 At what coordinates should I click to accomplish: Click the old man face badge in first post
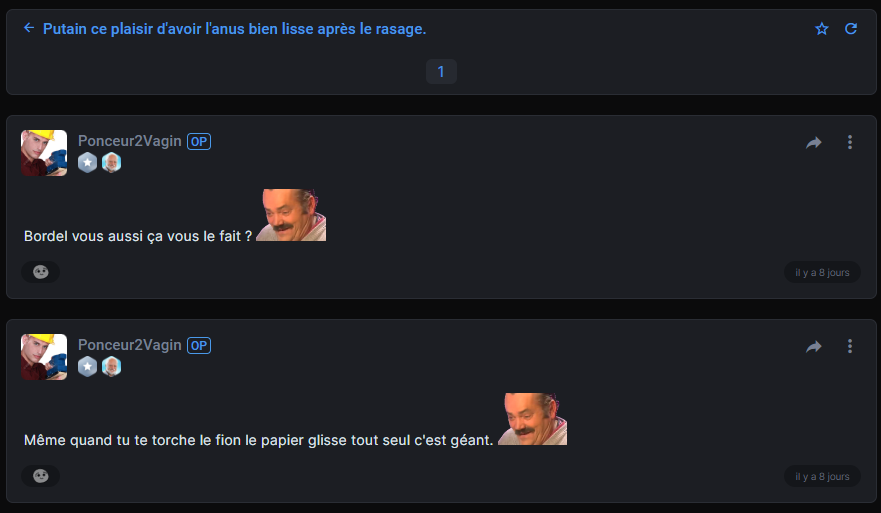pos(111,162)
